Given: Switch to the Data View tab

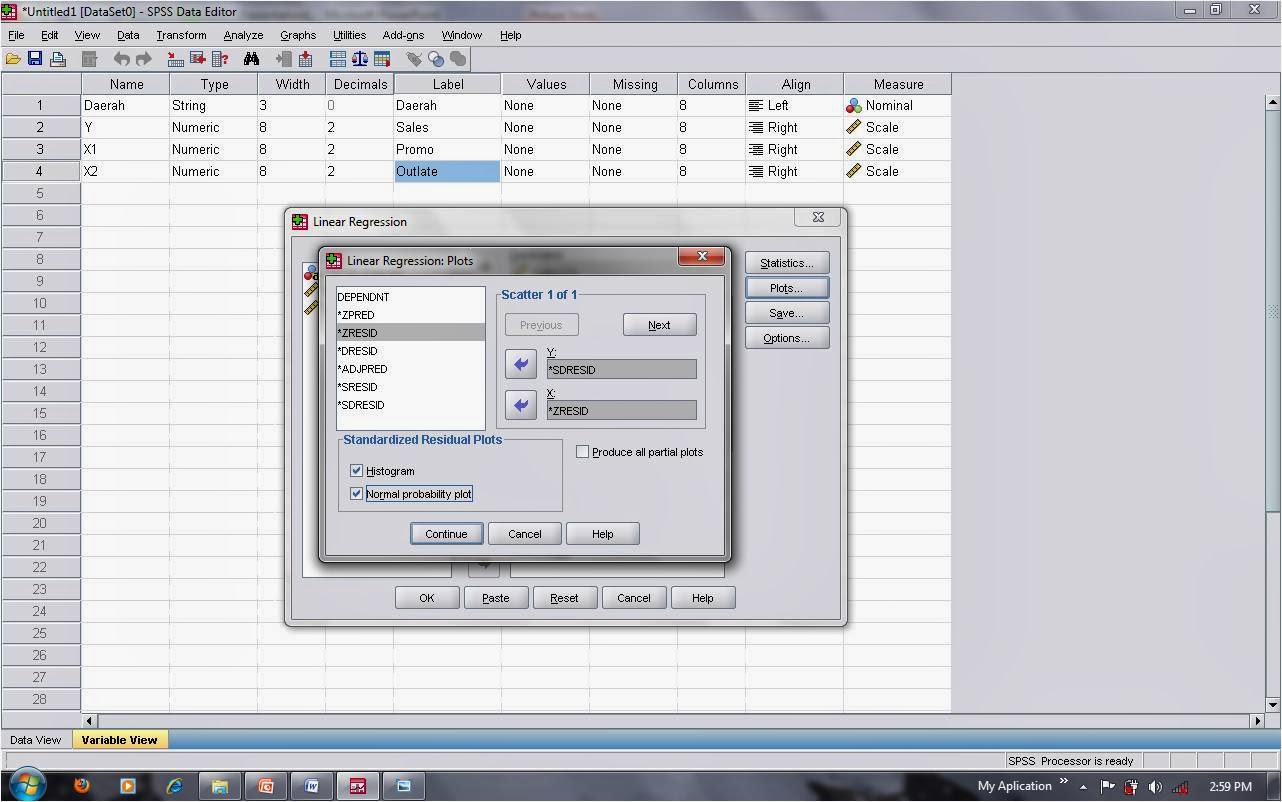Looking at the screenshot, I should coord(35,740).
